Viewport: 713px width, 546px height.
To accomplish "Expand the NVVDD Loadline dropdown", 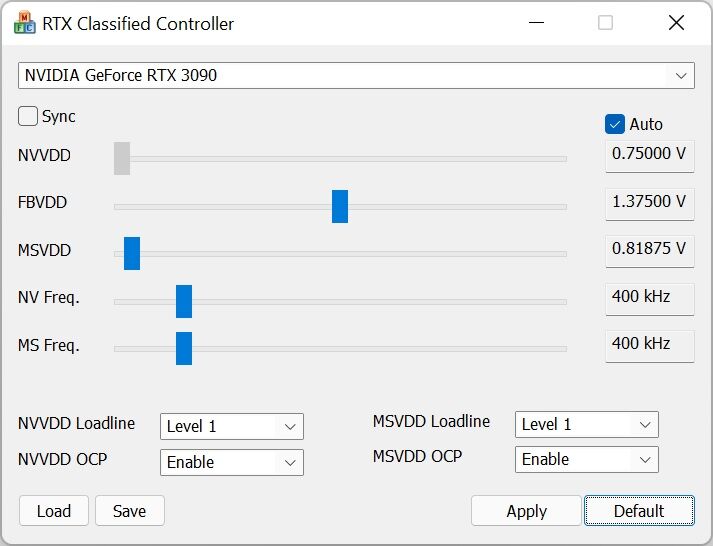I will click(x=232, y=426).
